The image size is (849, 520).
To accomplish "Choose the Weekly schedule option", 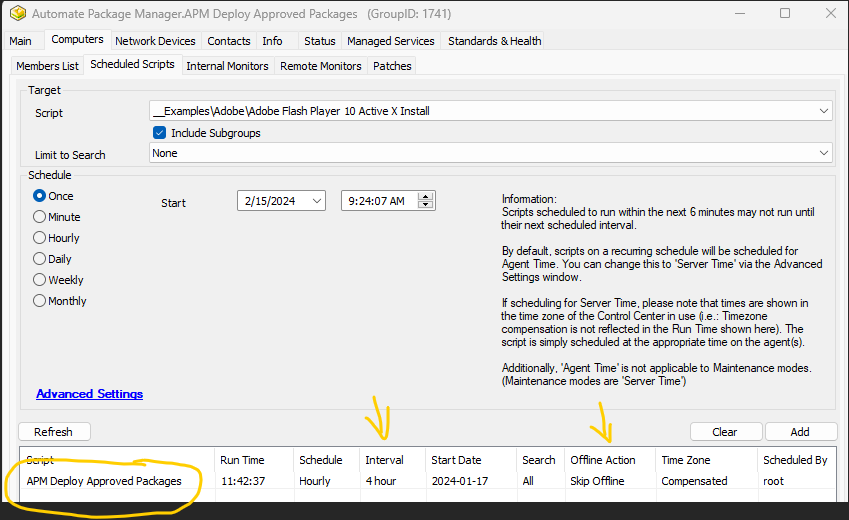I will (x=40, y=280).
